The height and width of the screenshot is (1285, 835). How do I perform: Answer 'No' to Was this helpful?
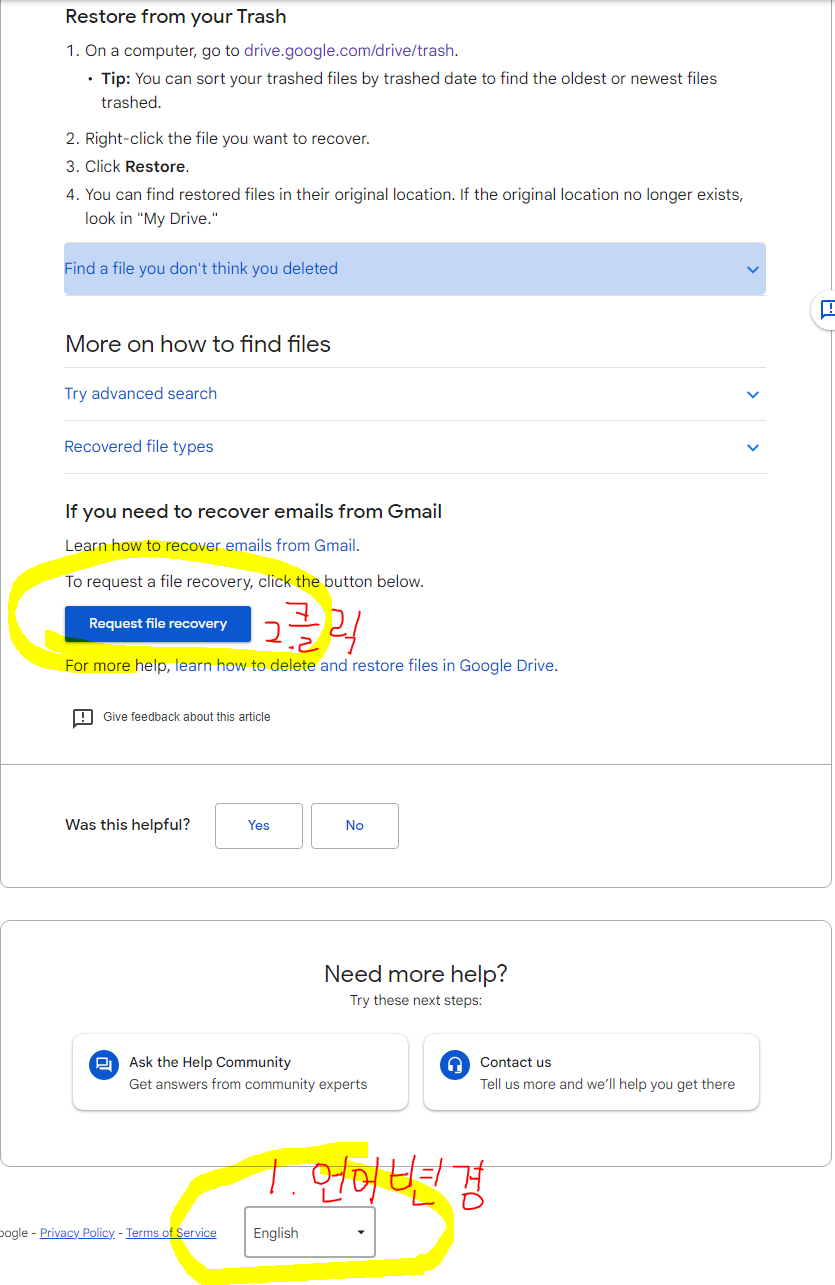coord(355,826)
